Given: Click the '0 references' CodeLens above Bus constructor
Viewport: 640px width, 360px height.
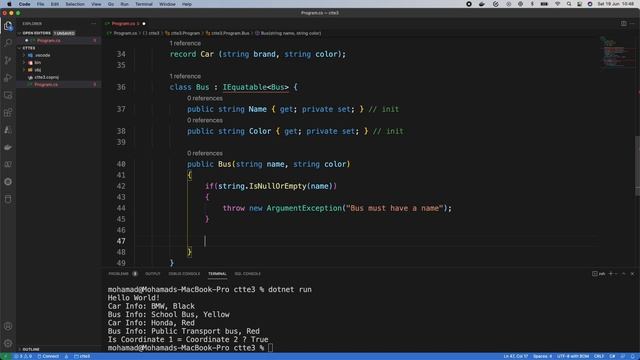Looking at the screenshot, I should (x=205, y=153).
